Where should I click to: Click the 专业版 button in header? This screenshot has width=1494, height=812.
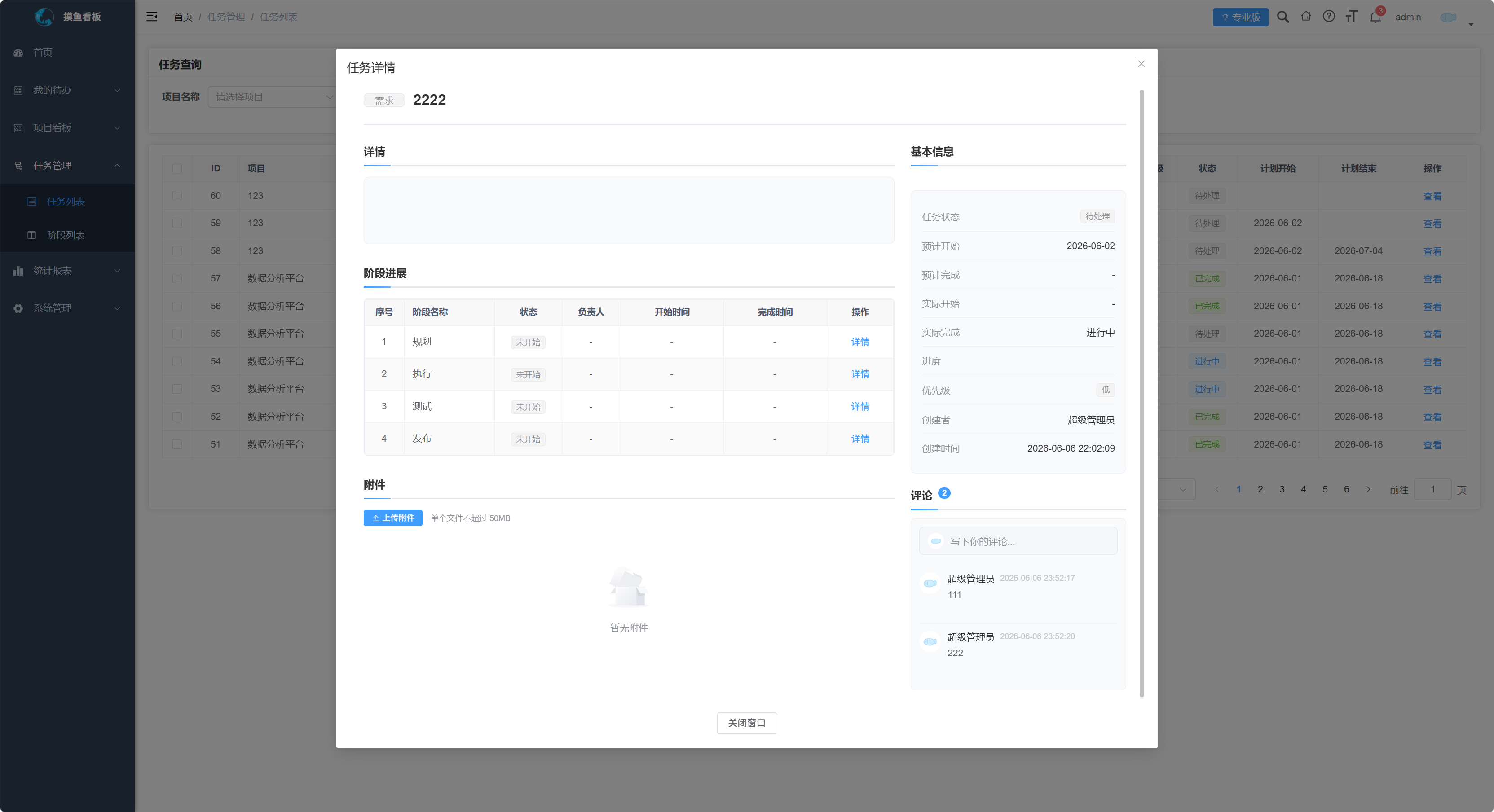click(1241, 17)
